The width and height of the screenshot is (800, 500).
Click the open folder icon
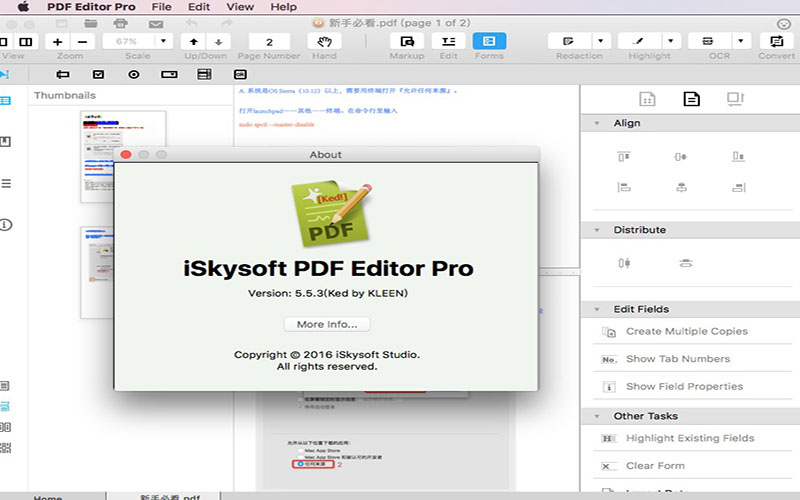(91, 23)
